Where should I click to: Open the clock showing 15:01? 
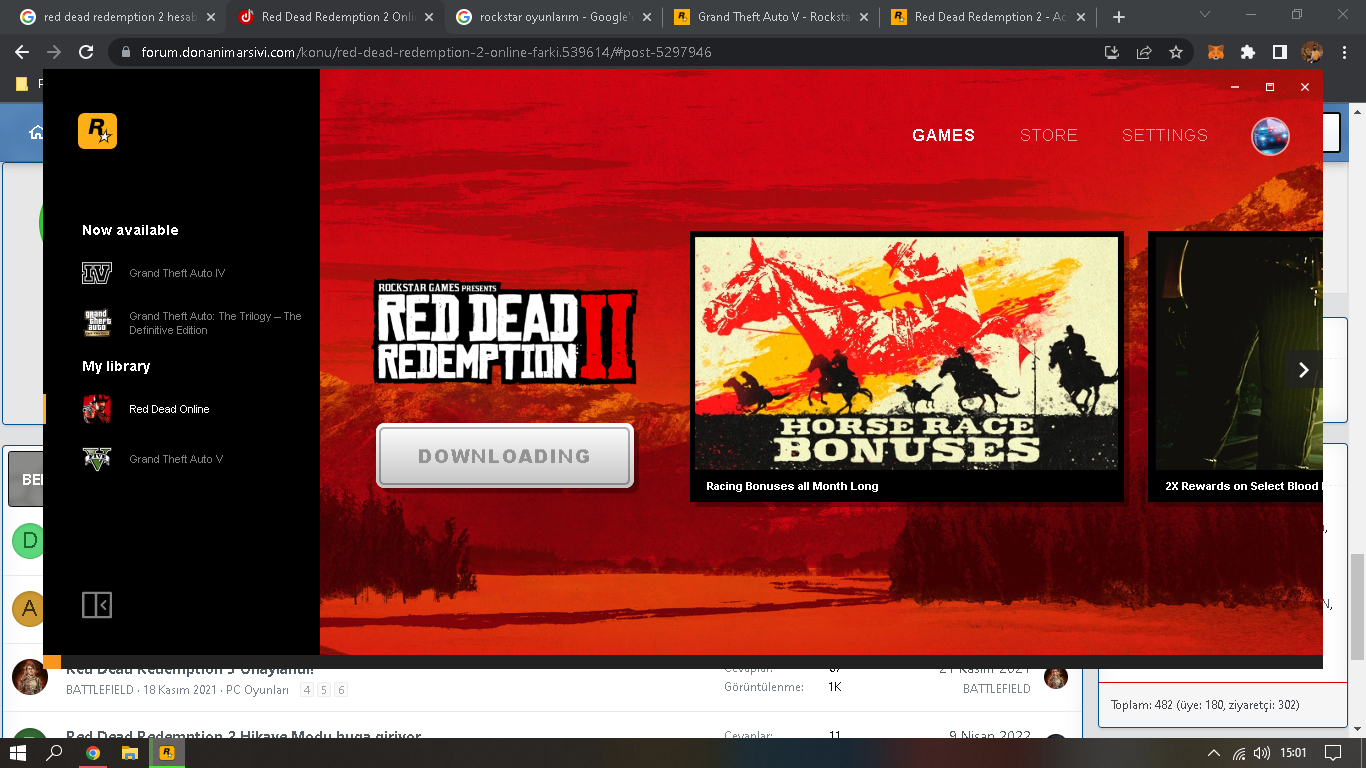(1293, 753)
